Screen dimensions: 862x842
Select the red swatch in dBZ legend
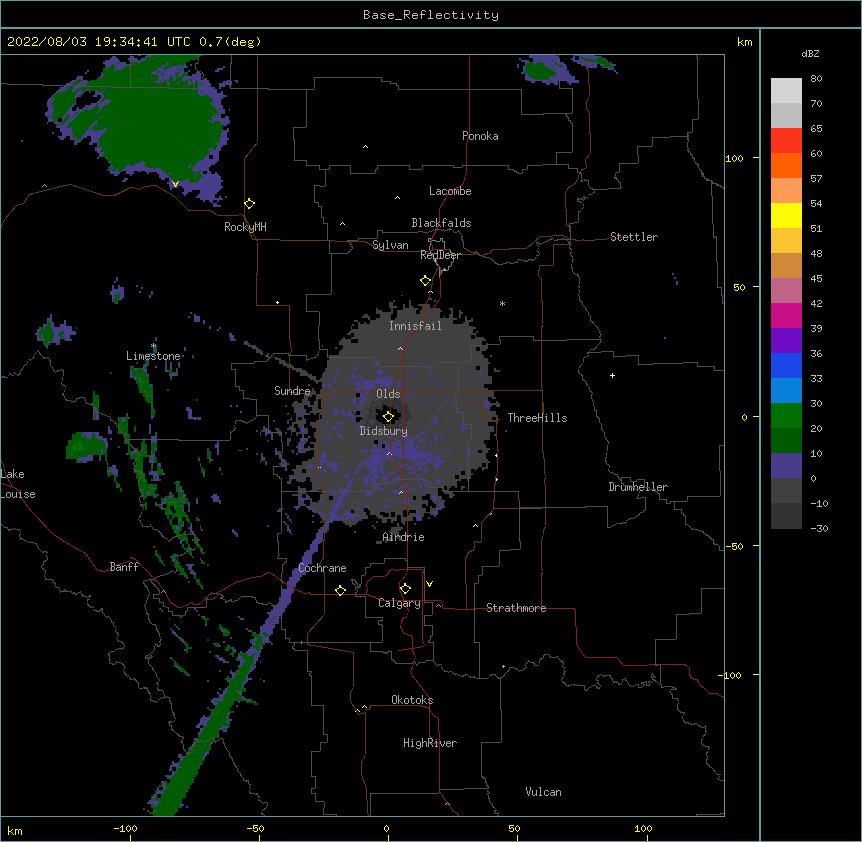pyautogui.click(x=786, y=140)
